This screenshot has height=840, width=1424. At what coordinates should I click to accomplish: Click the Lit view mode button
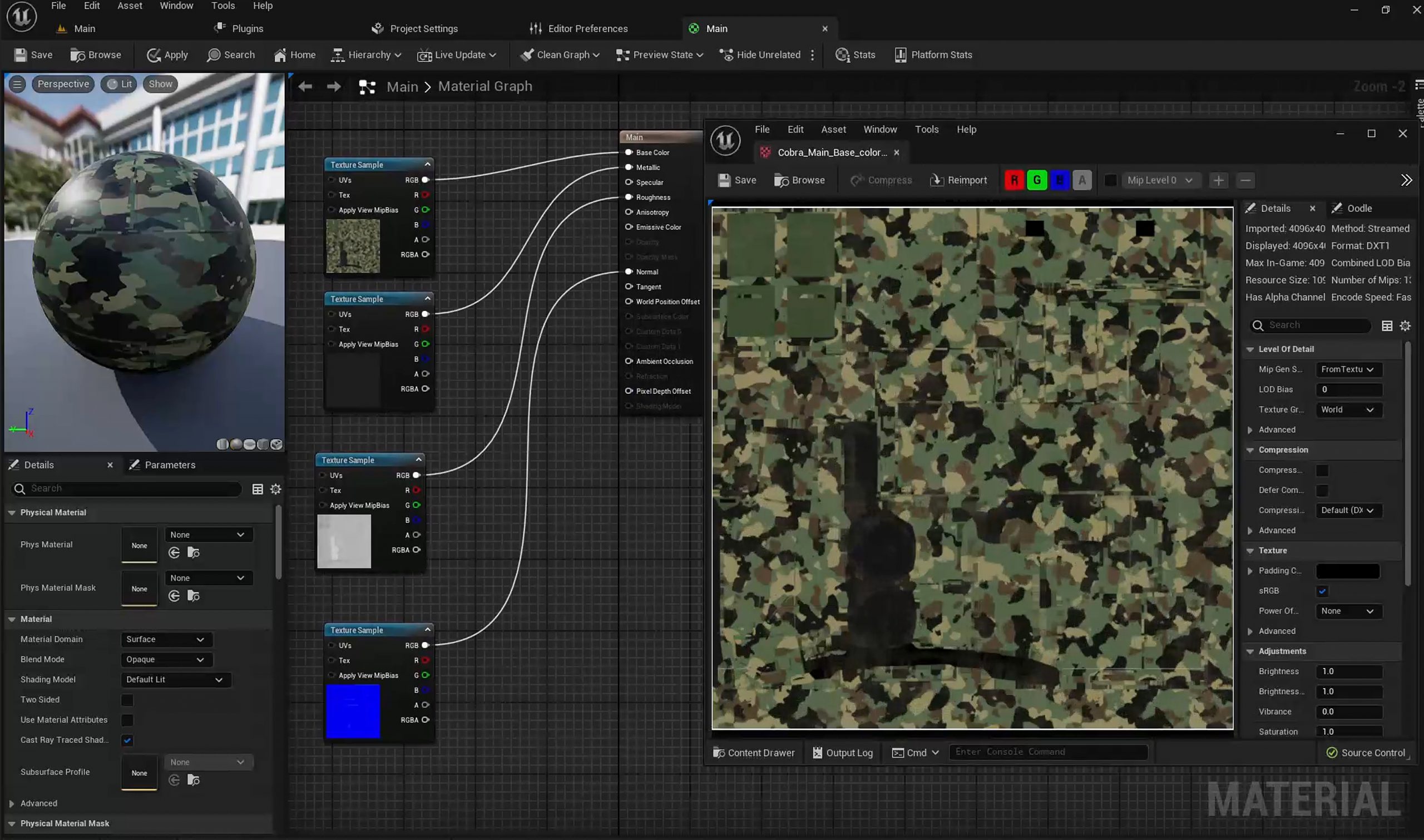tap(120, 84)
